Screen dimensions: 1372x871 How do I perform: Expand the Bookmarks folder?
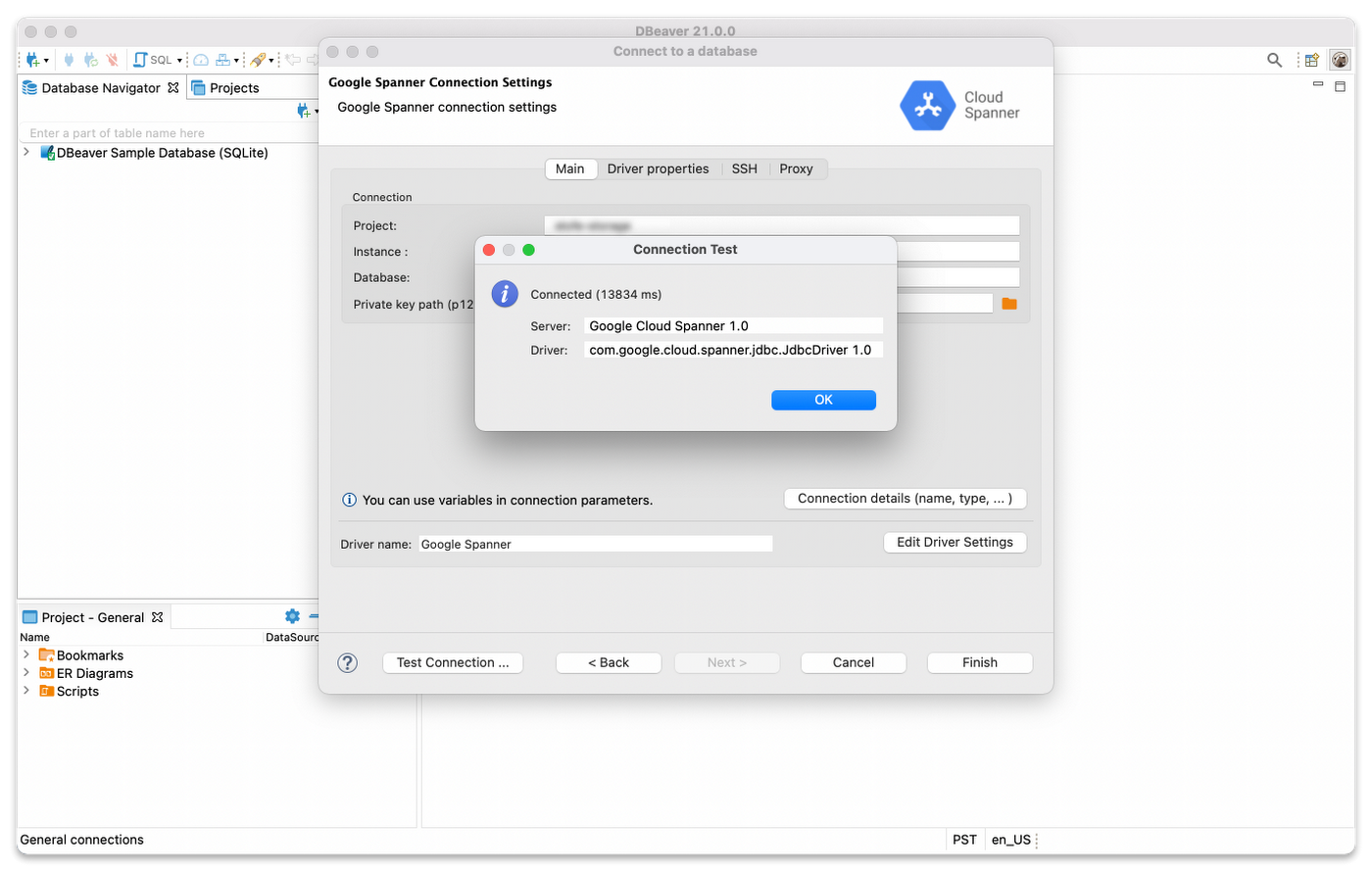point(26,655)
